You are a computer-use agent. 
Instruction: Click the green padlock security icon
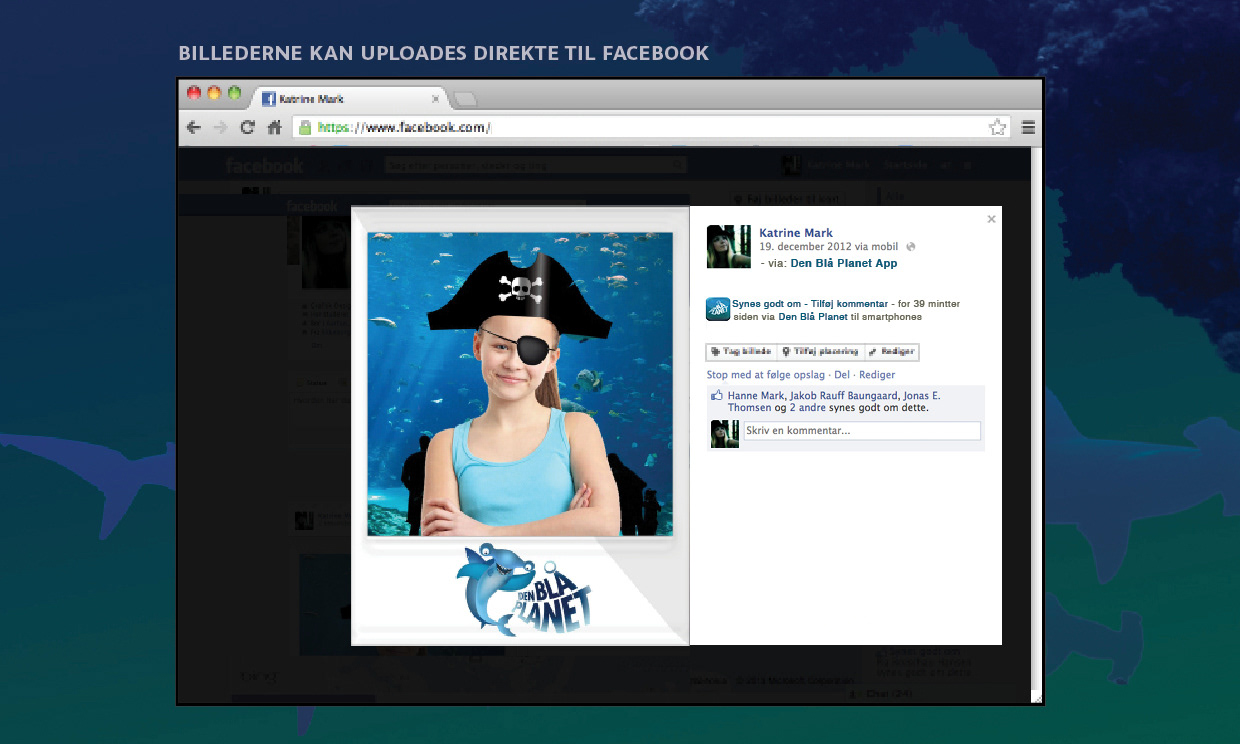point(305,127)
